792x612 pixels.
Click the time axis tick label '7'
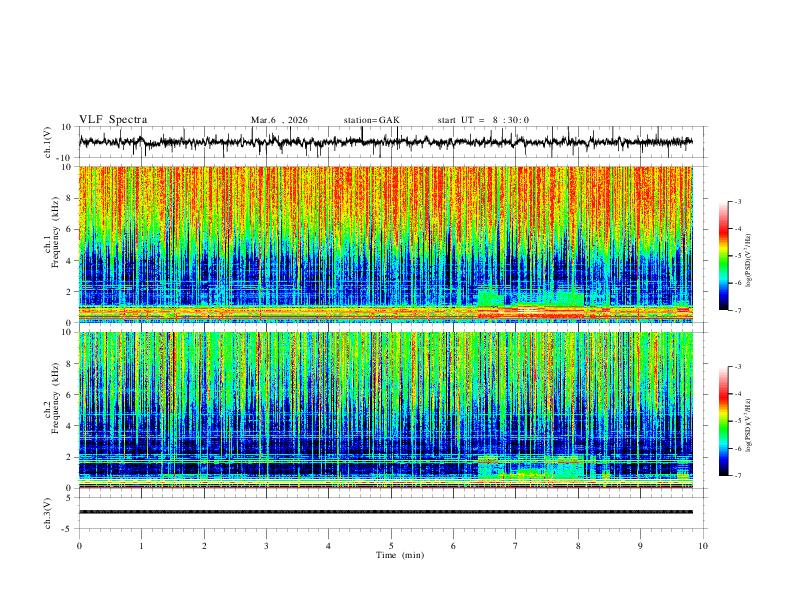click(516, 546)
